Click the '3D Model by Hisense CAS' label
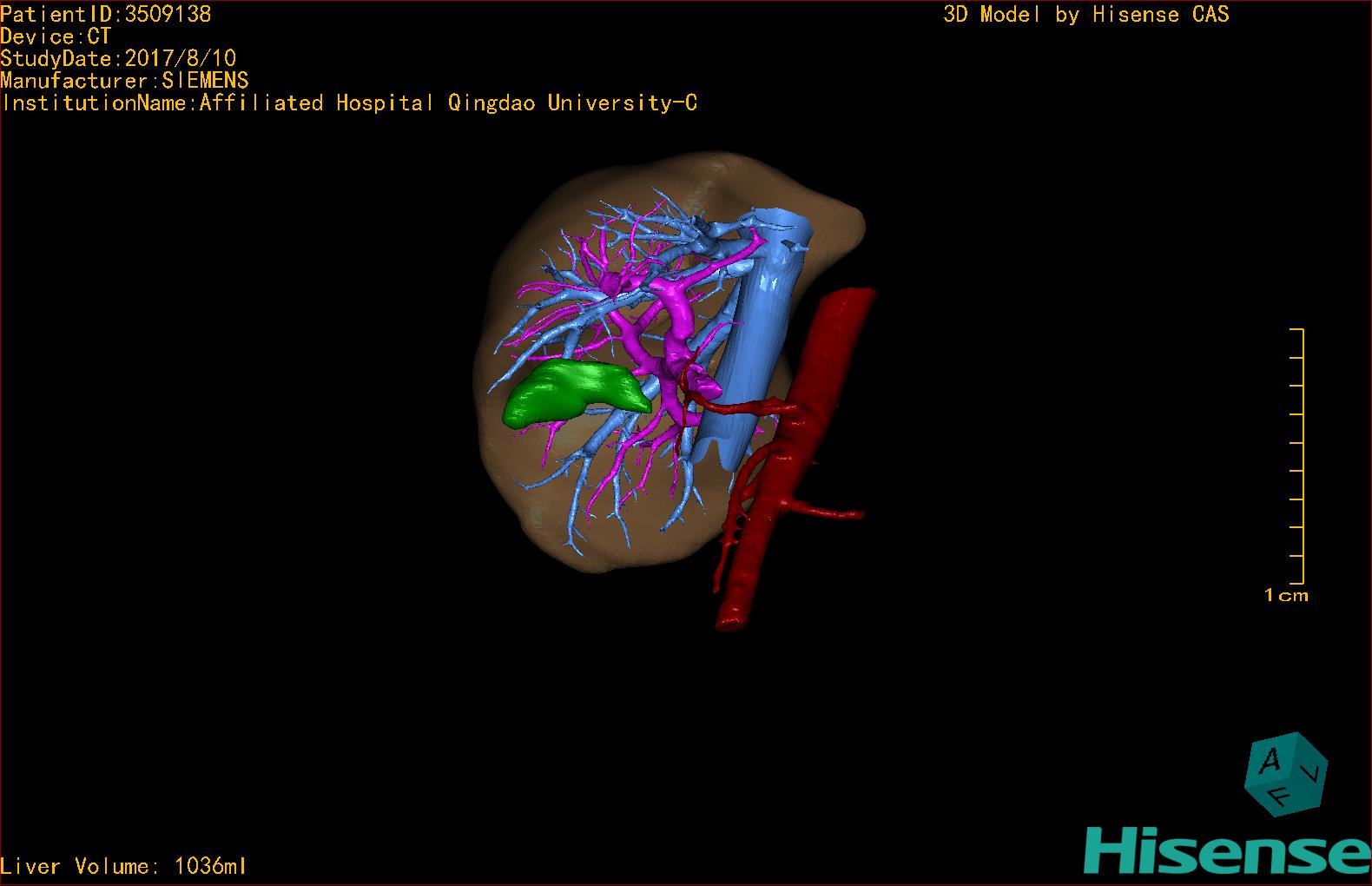 [1086, 14]
